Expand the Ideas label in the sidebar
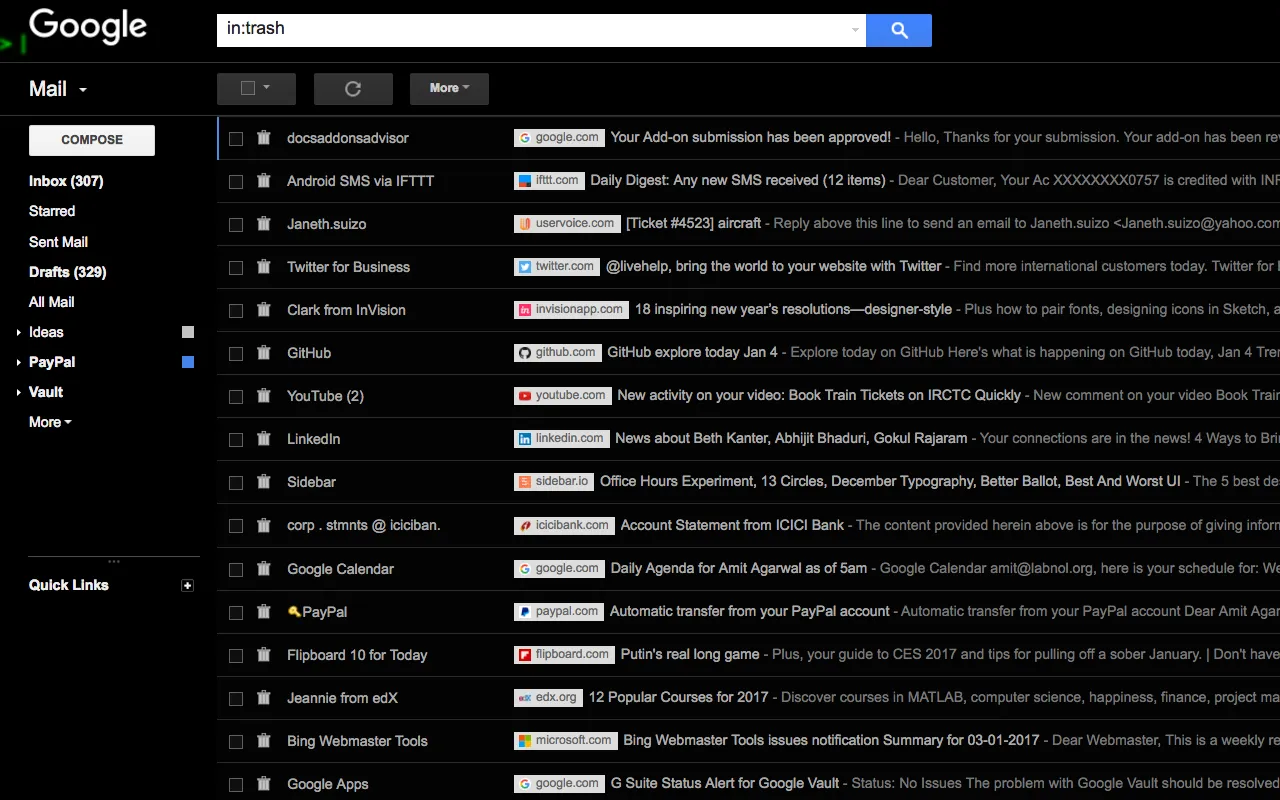 tap(16, 332)
